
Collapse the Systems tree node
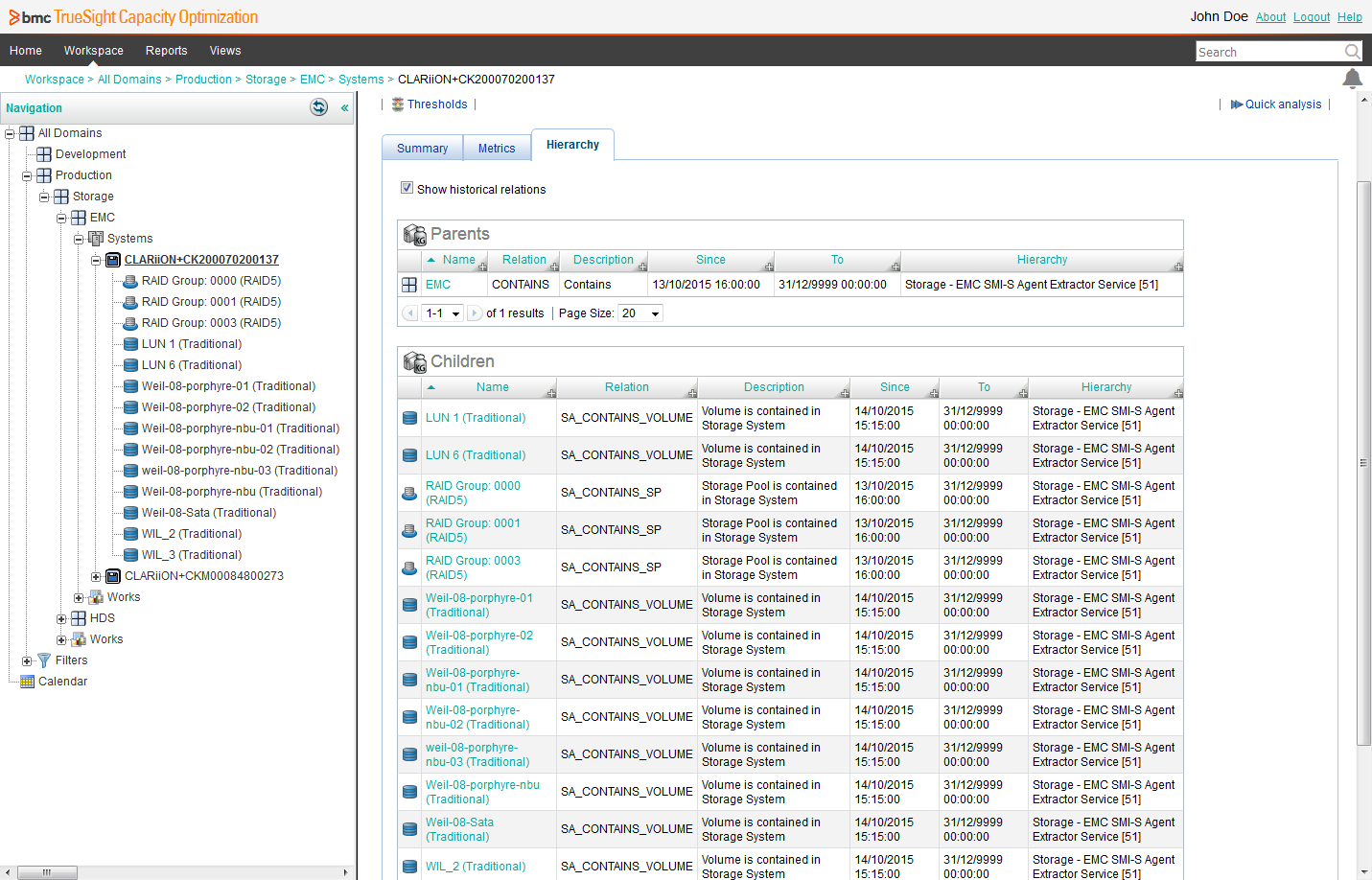pos(79,240)
